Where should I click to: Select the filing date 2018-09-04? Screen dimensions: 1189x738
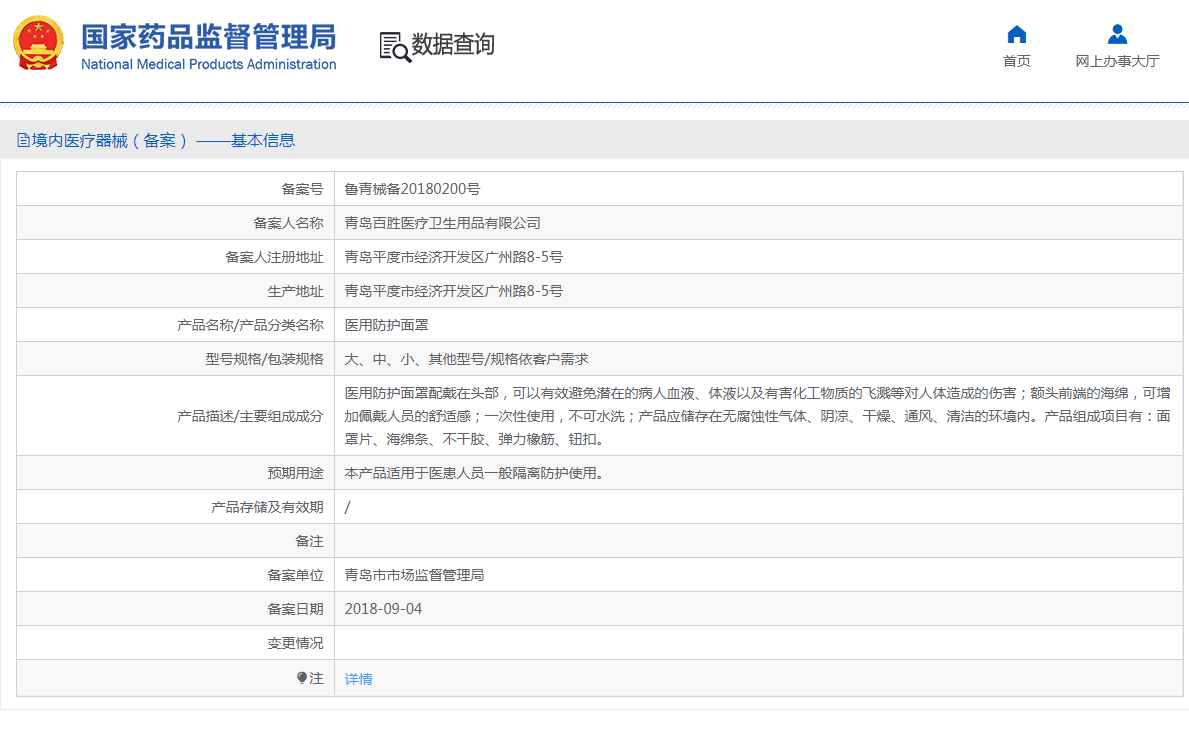pos(383,609)
